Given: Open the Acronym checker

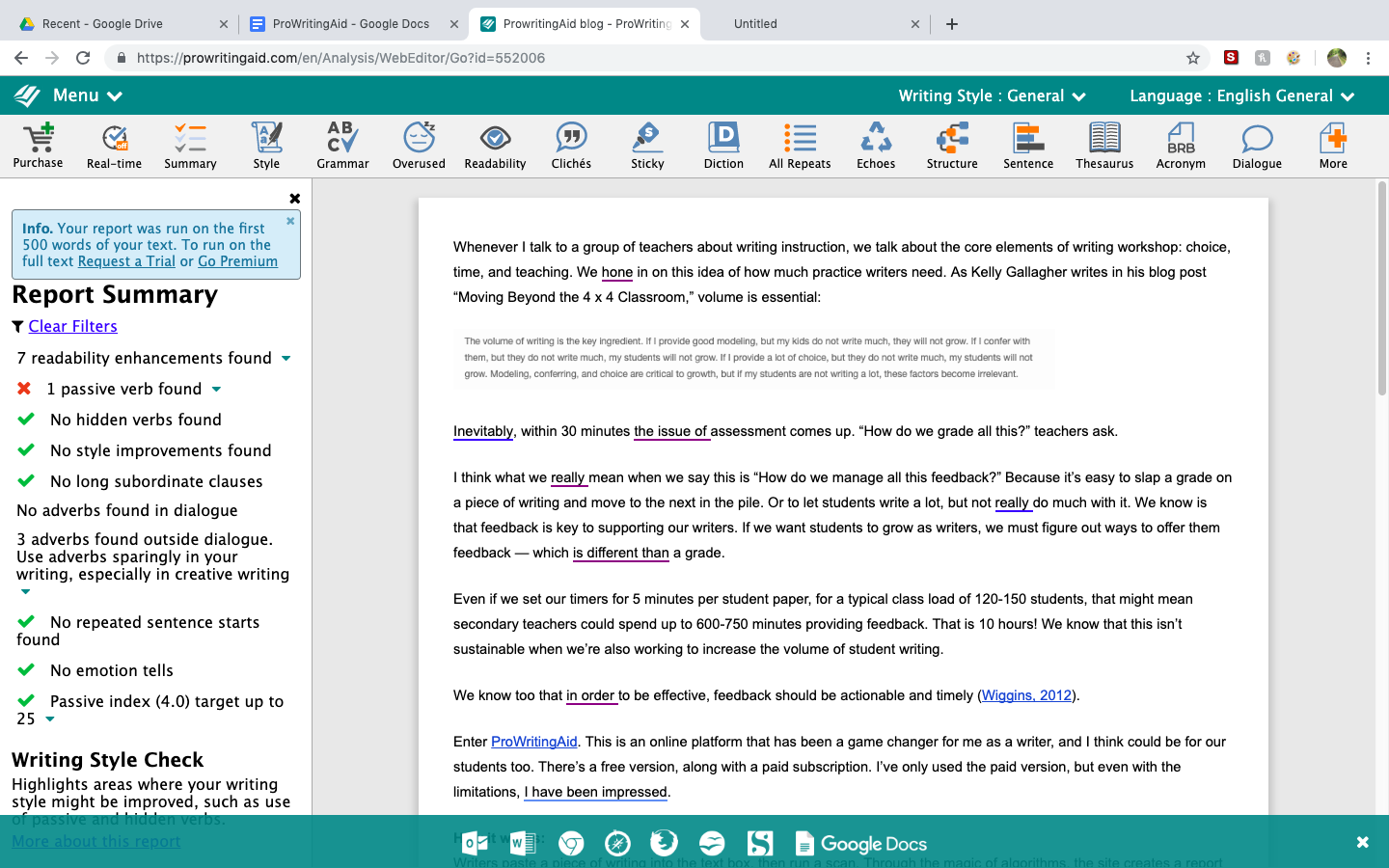Looking at the screenshot, I should click(x=1181, y=145).
